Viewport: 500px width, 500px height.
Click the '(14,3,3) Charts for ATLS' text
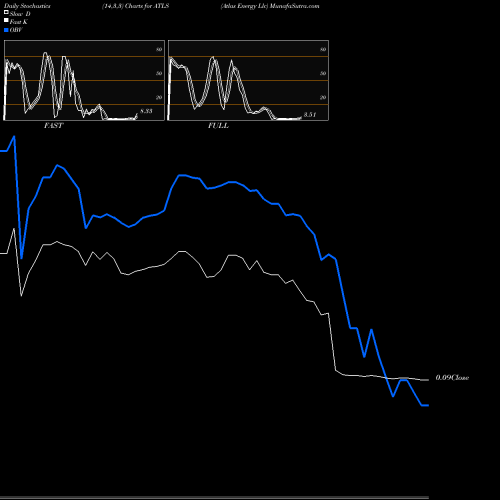click(136, 6)
